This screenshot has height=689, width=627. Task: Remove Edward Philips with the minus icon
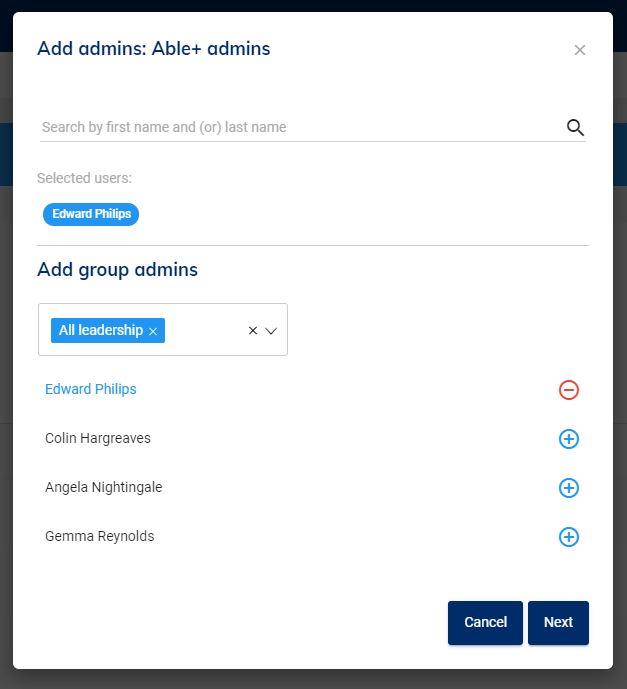569,390
